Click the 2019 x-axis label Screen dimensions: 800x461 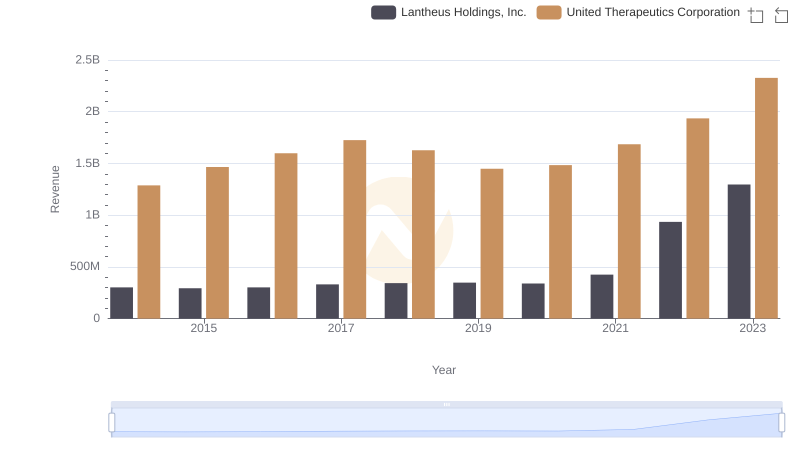point(478,328)
